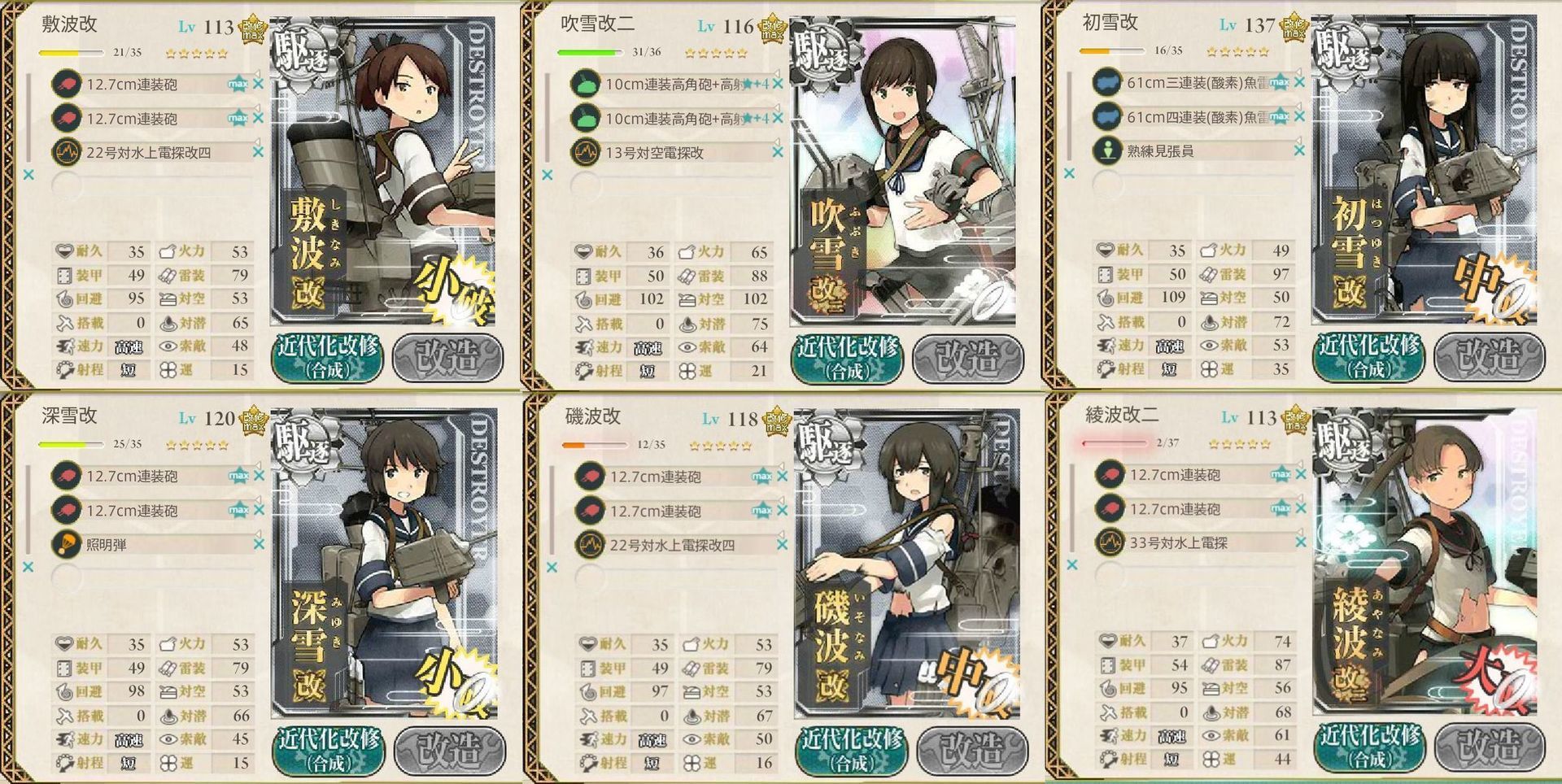Screen dimensions: 1562x784
Task: Click the 13号対空電探 radar icon on 吹雪改二
Action: point(585,152)
